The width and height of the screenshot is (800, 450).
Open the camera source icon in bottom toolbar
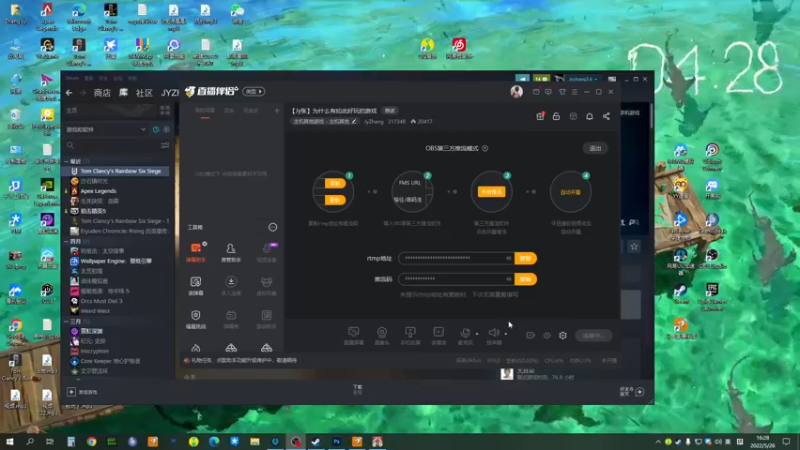coord(382,332)
